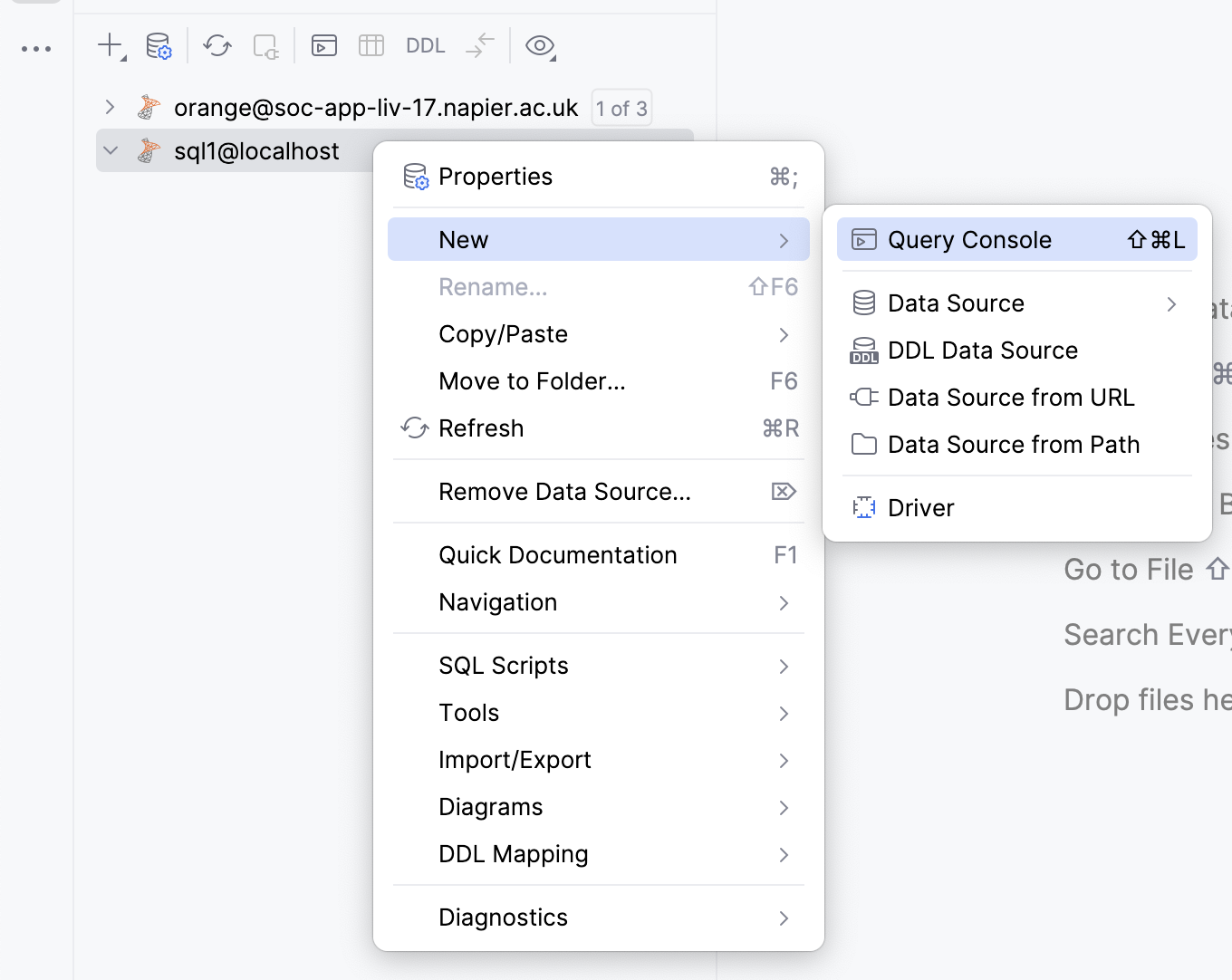Open Data Source Properties toolbar icon

point(159,45)
